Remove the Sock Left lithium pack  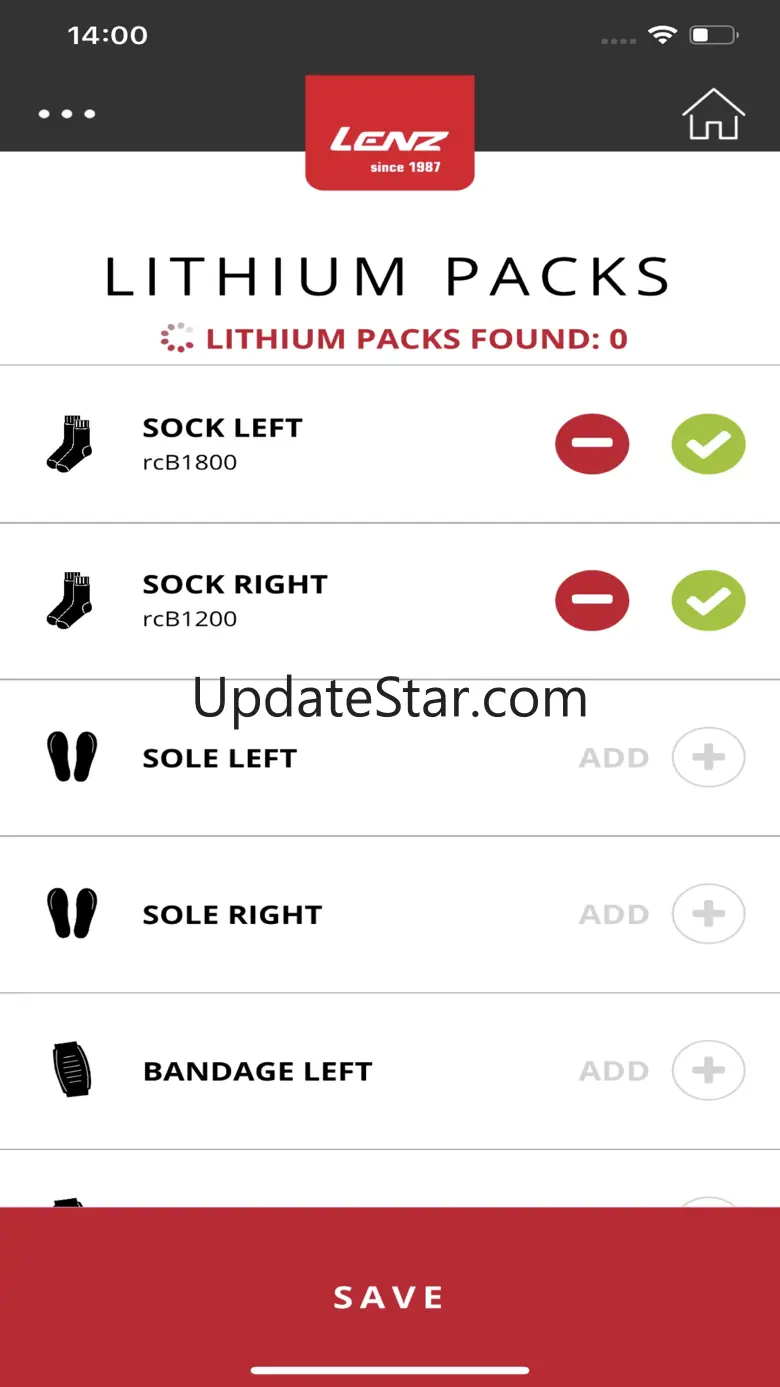[592, 444]
